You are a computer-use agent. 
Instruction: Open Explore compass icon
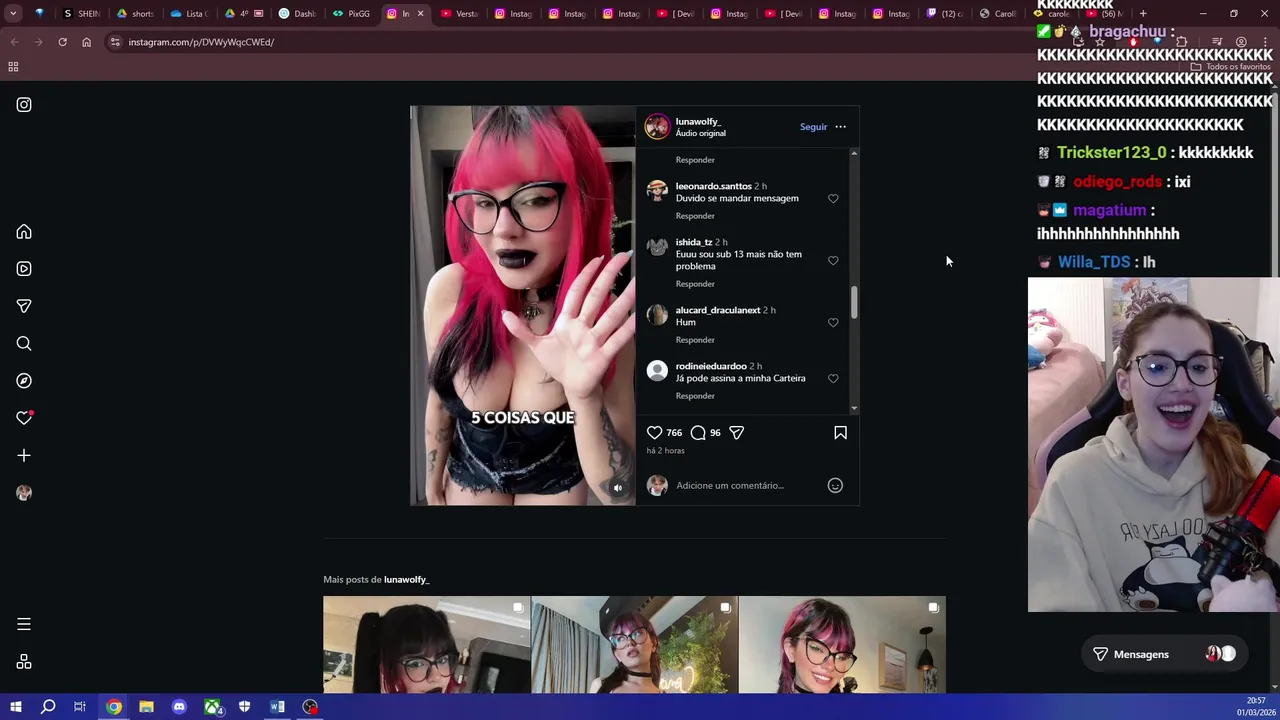(24, 381)
